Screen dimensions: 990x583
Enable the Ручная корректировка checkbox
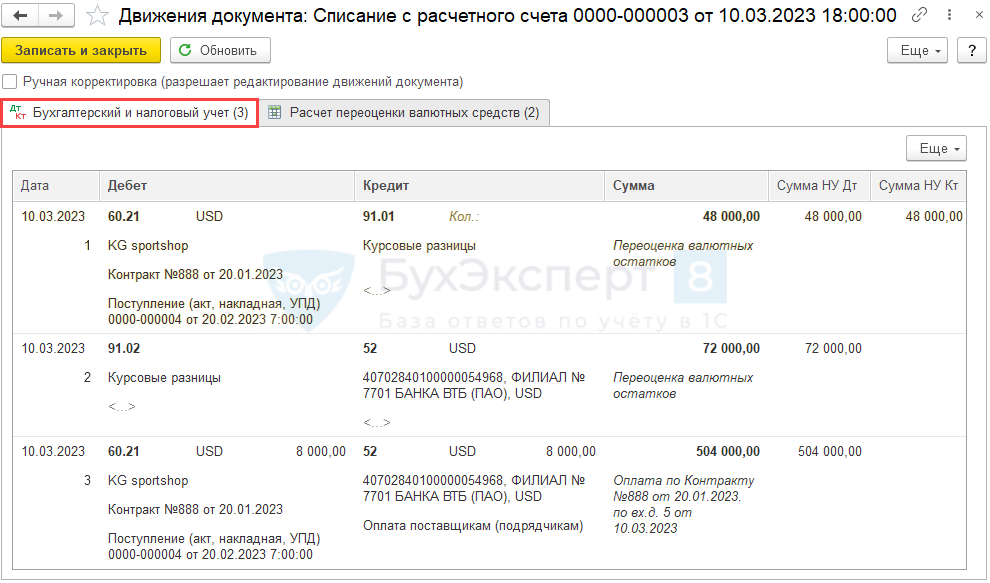point(10,82)
